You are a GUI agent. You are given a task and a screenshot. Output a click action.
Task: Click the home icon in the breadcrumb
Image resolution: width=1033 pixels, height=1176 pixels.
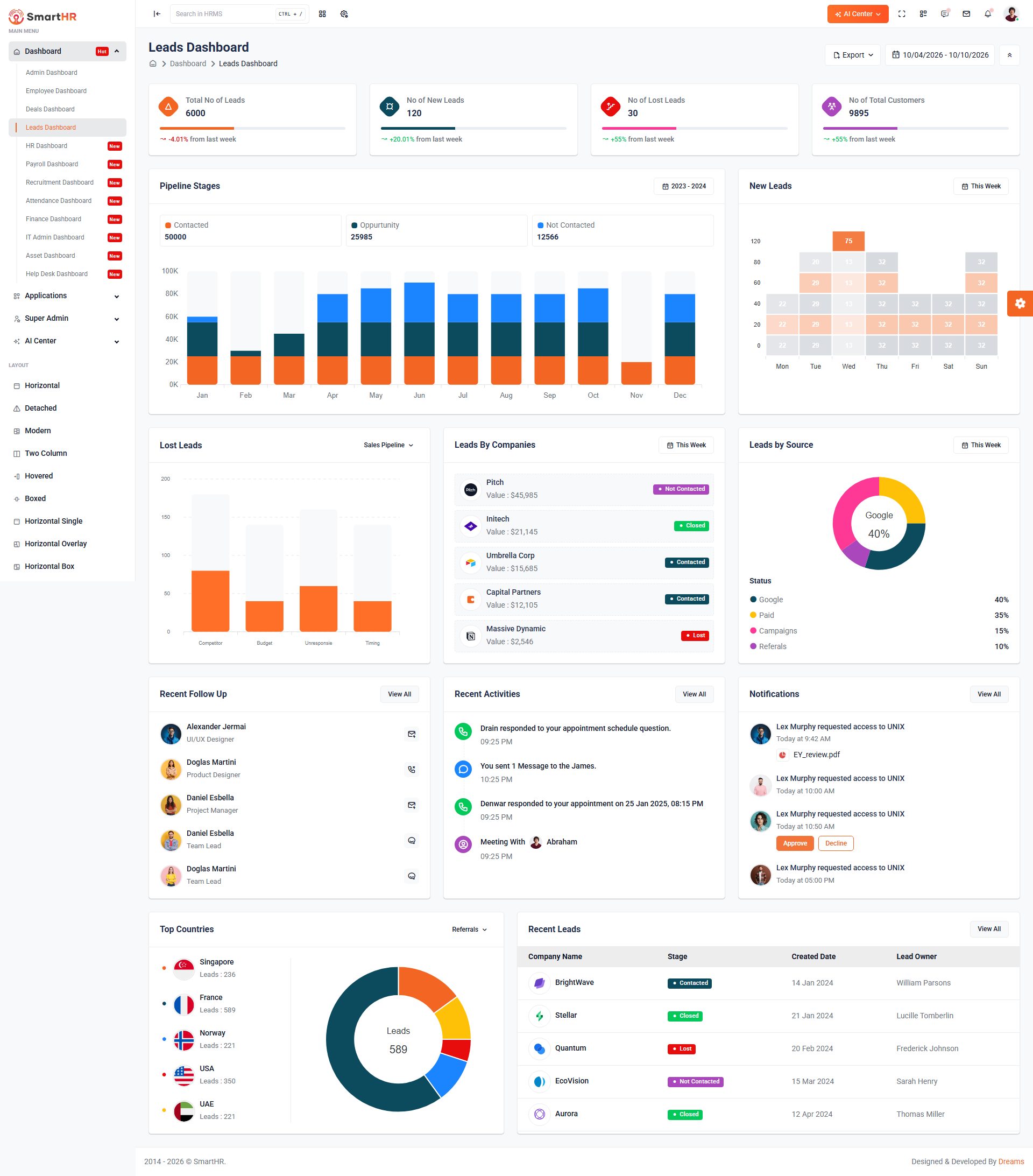point(153,64)
